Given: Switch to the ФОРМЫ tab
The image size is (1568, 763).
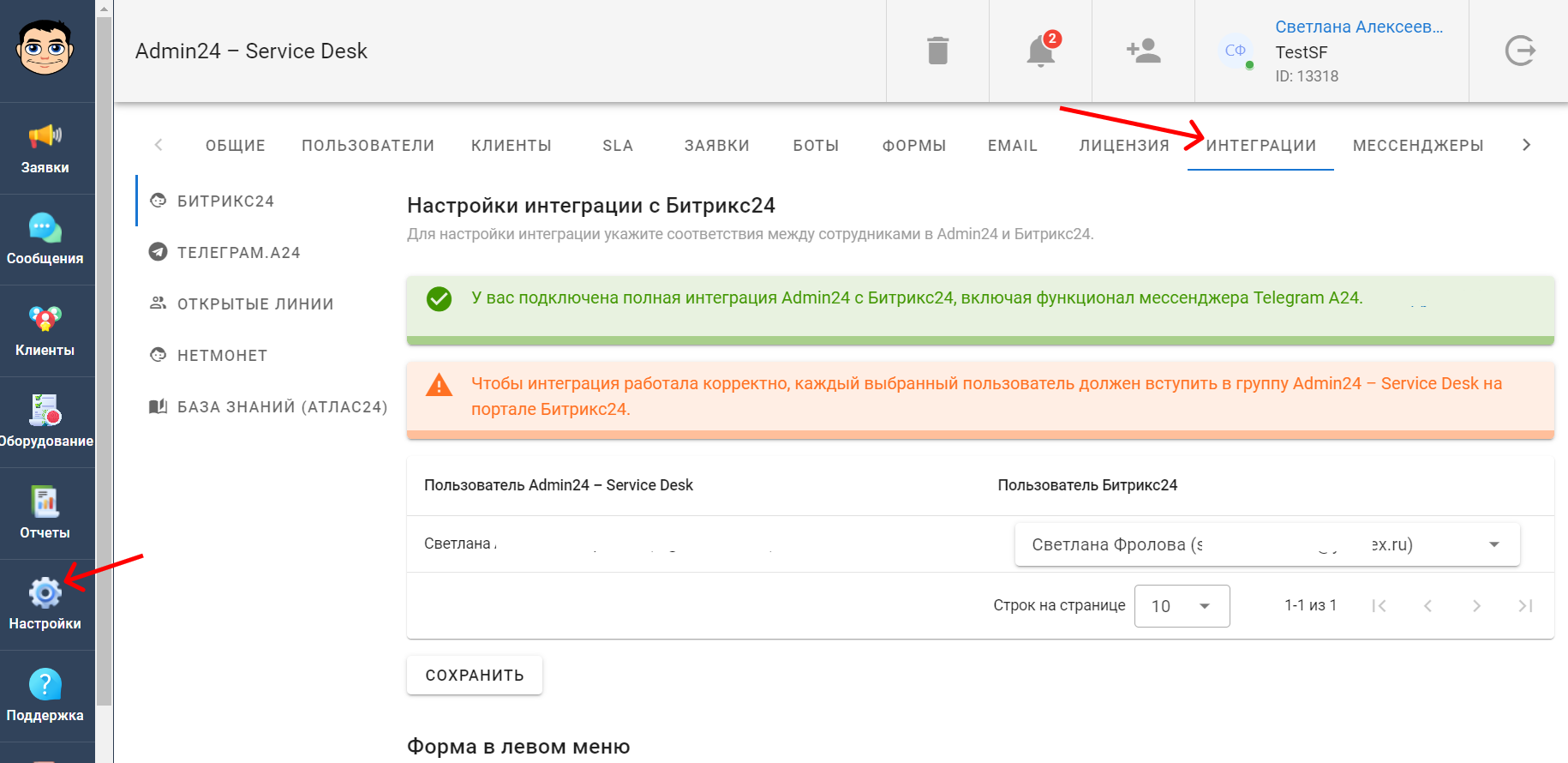Looking at the screenshot, I should pyautogui.click(x=914, y=146).
